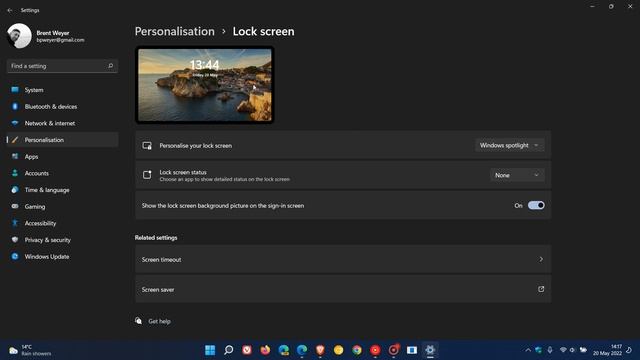
Task: Go to Network & internet settings
Action: (62, 123)
